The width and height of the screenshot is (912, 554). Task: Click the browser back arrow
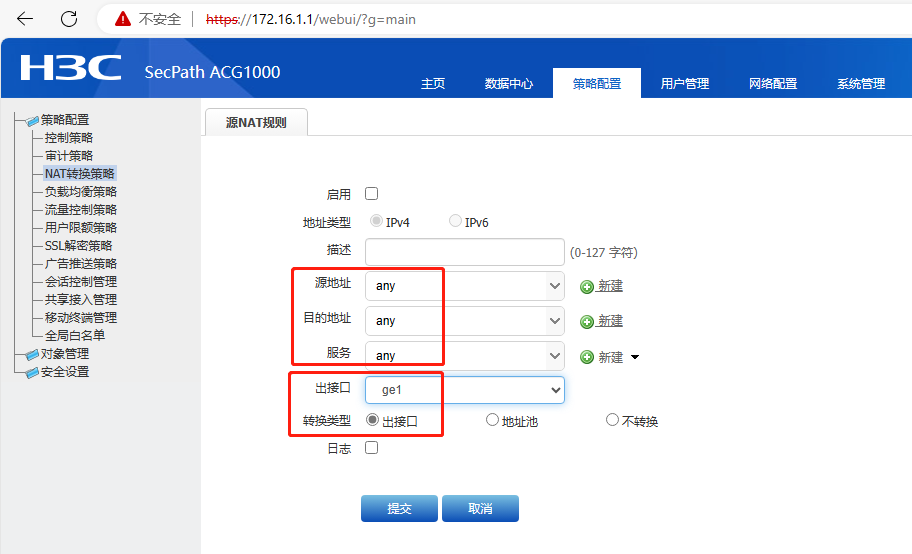tap(25, 19)
